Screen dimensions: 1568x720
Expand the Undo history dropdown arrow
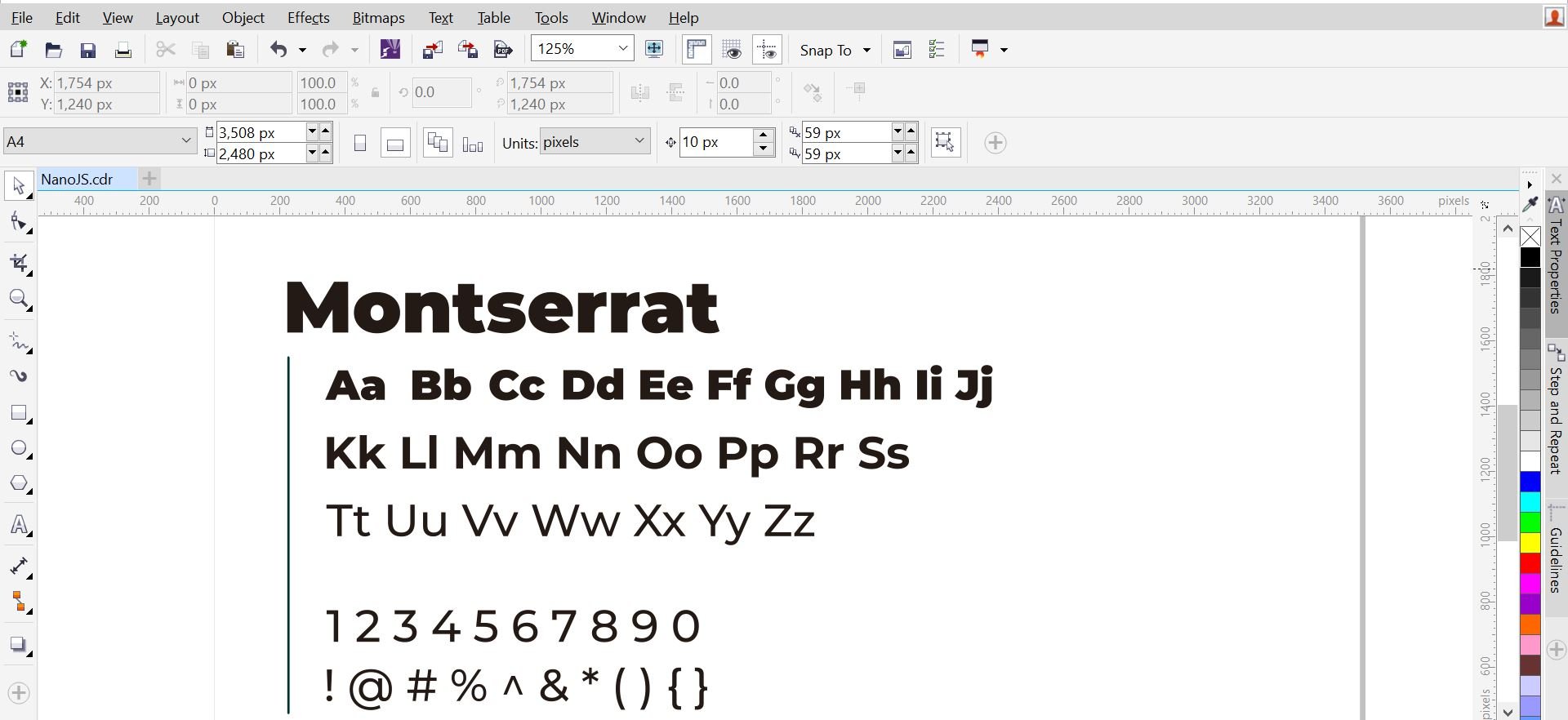click(302, 50)
